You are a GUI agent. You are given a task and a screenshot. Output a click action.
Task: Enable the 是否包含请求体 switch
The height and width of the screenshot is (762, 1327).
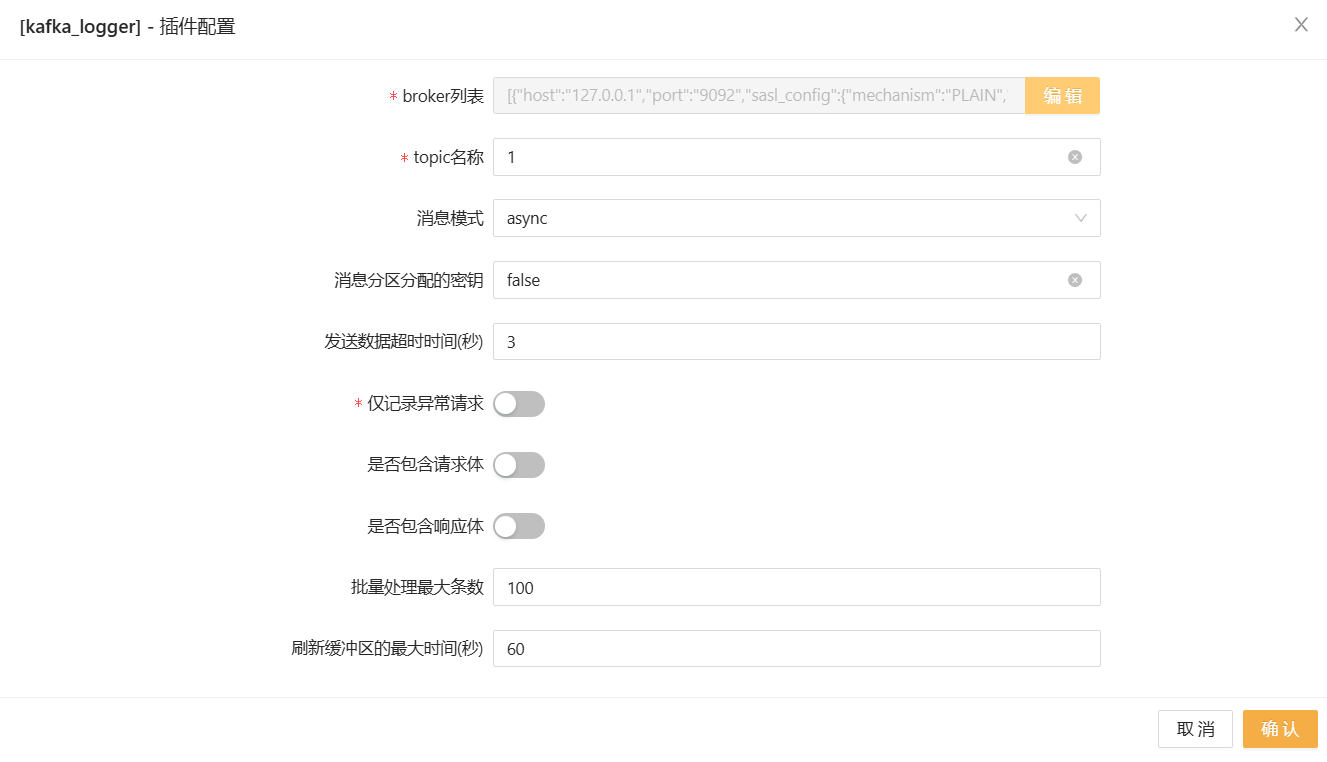pyautogui.click(x=519, y=465)
